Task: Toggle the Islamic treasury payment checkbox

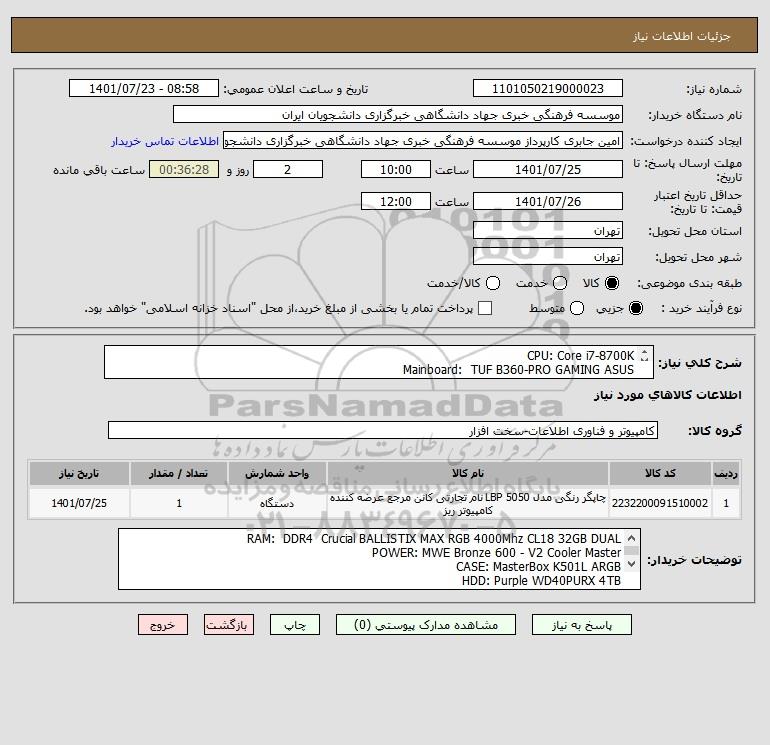Action: click(485, 308)
